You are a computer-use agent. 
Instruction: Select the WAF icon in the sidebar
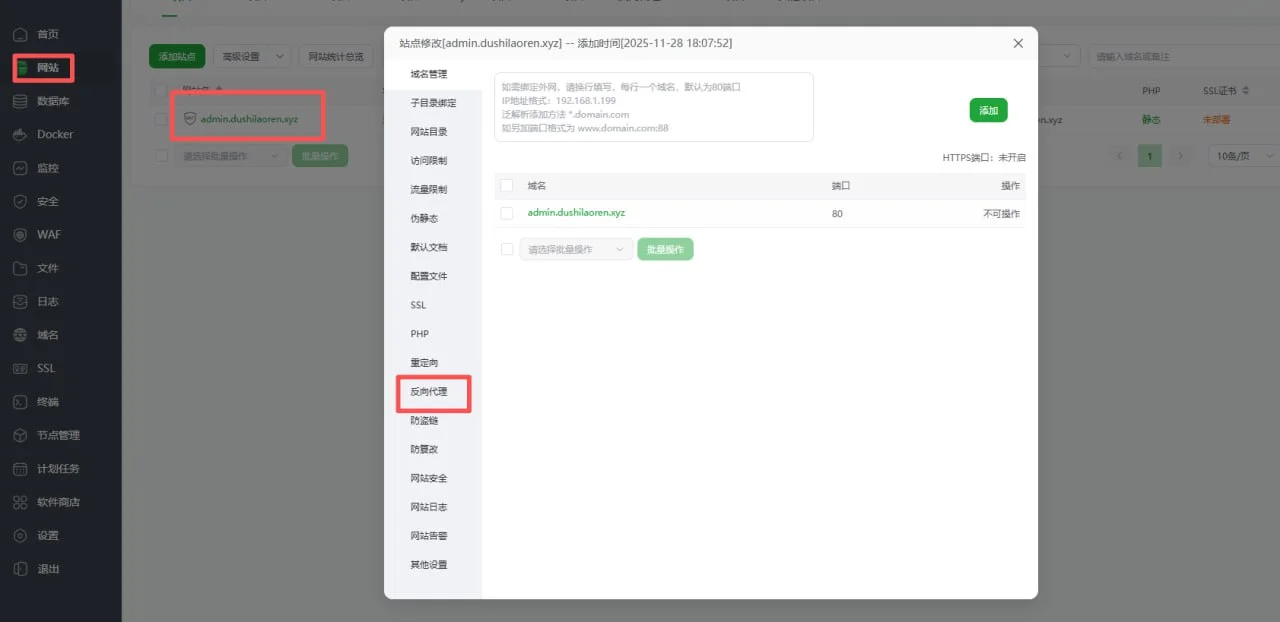pyautogui.click(x=20, y=235)
